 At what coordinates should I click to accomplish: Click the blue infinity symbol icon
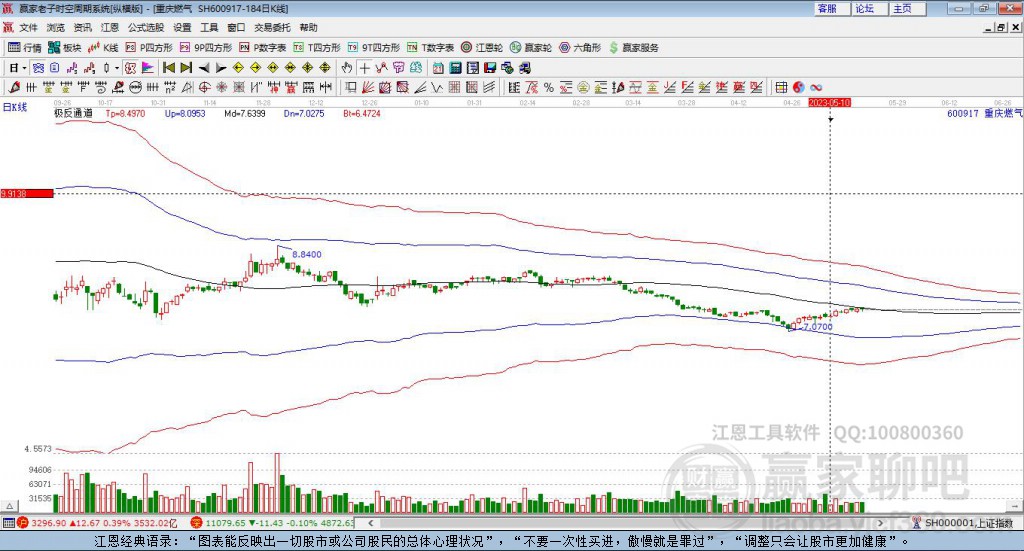(x=816, y=87)
